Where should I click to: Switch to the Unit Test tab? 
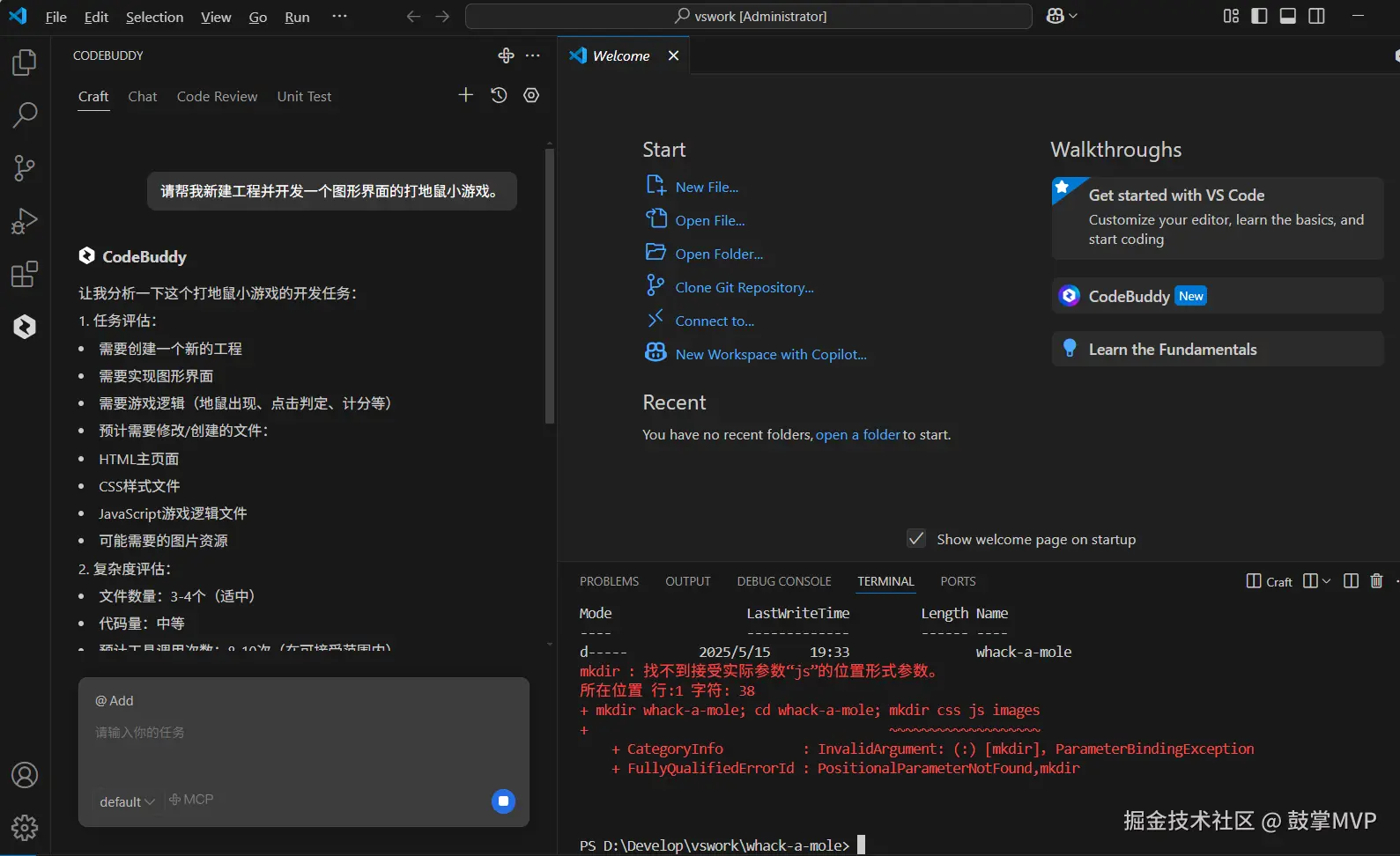(x=304, y=96)
